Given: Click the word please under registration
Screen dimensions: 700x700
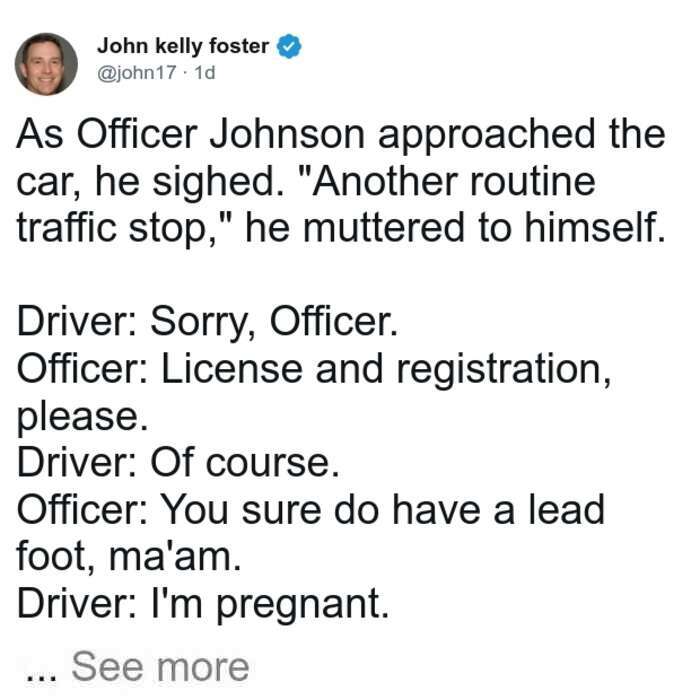Looking at the screenshot, I should pyautogui.click(x=82, y=418).
